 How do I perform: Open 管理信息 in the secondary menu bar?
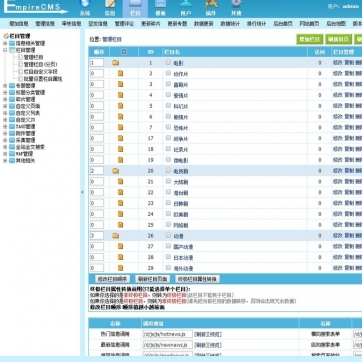(x=45, y=24)
